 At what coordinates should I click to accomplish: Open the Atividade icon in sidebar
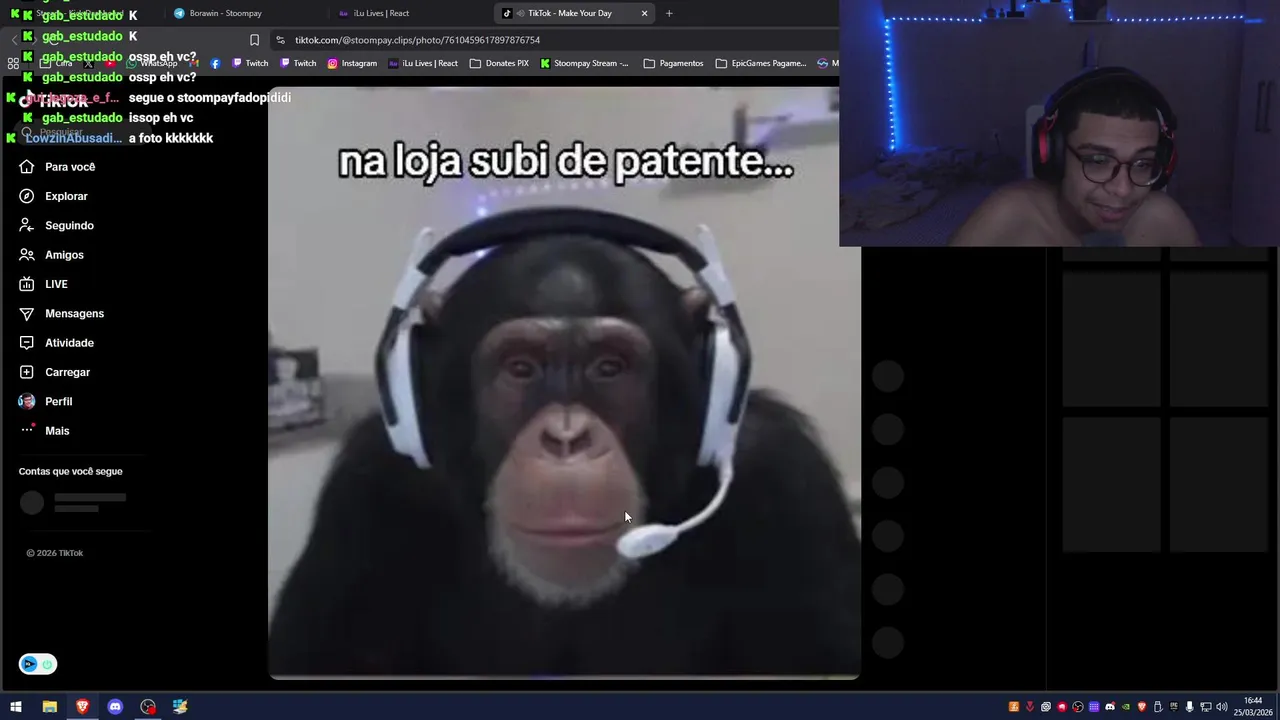point(27,343)
